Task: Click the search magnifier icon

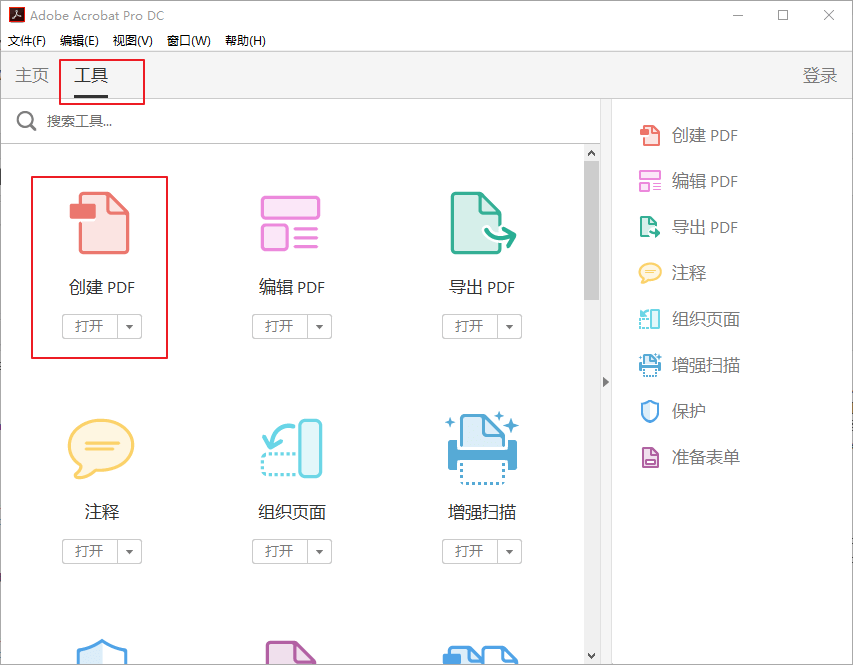Action: tap(26, 121)
